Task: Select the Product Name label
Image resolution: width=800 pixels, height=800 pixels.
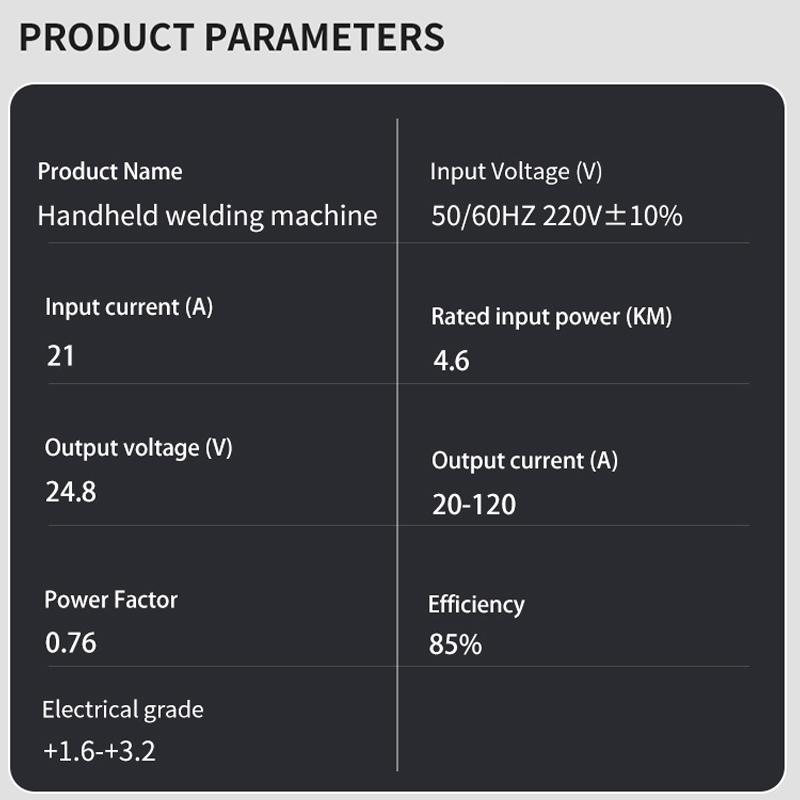Action: pos(110,171)
